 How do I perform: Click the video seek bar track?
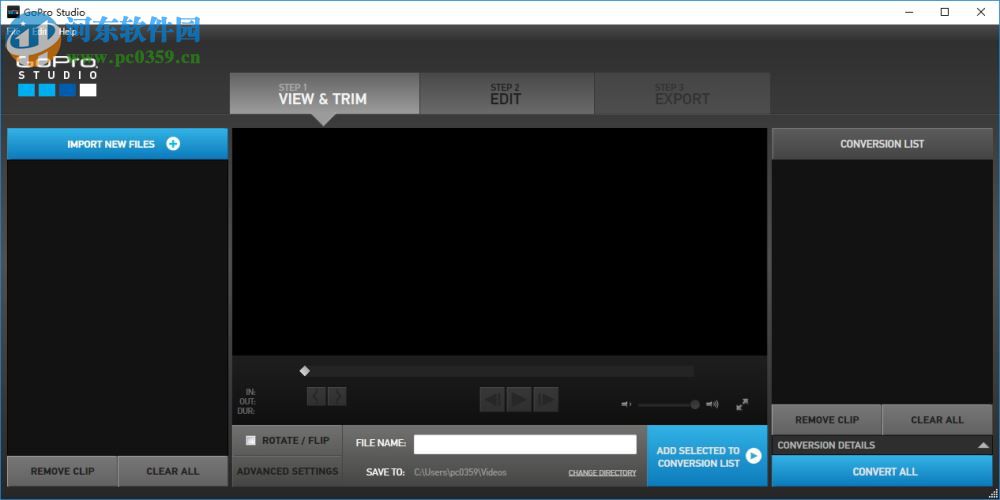click(497, 371)
